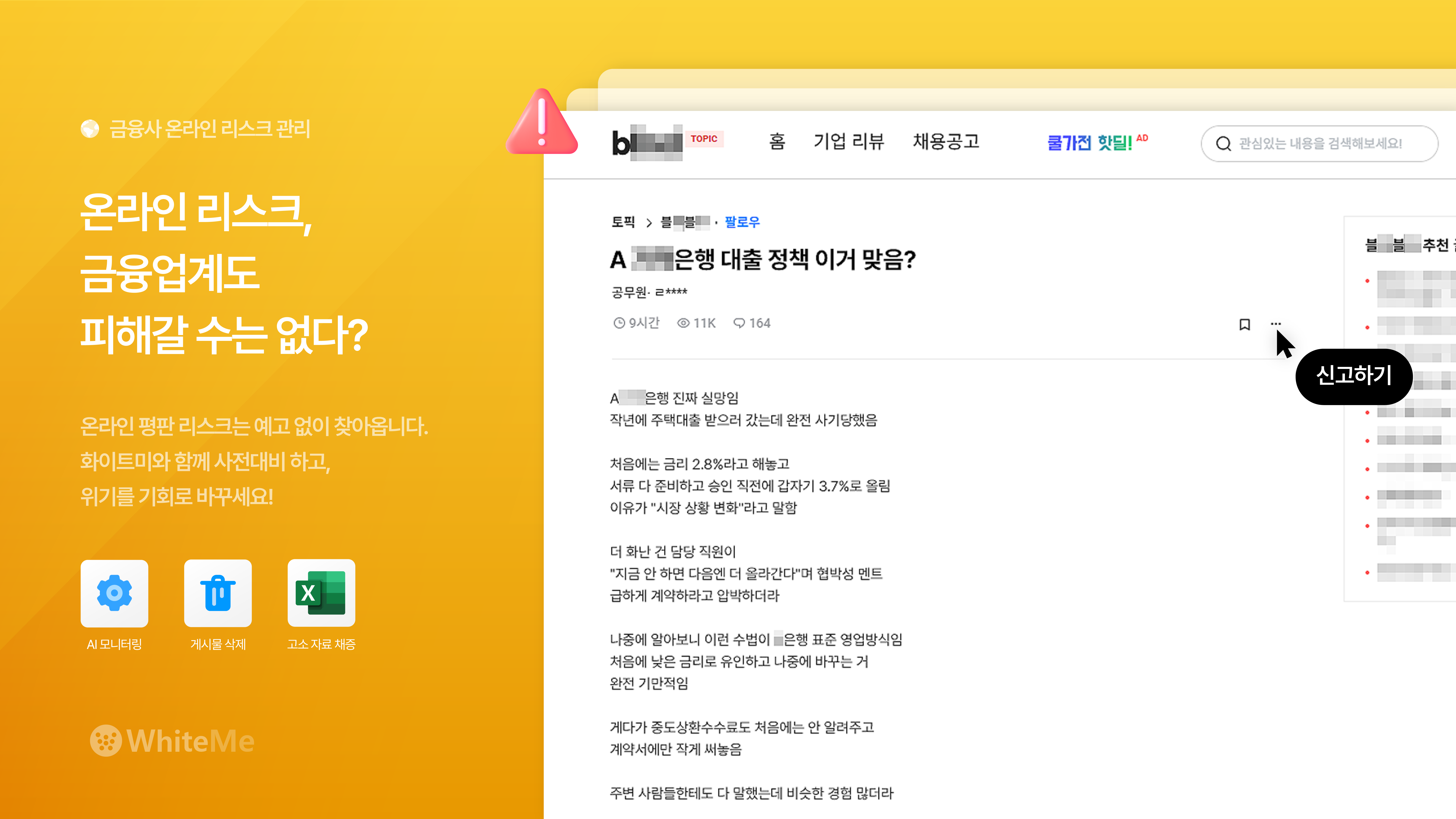Viewport: 1456px width, 819px height.
Task: Click the 164 comment count
Action: pyautogui.click(x=760, y=323)
